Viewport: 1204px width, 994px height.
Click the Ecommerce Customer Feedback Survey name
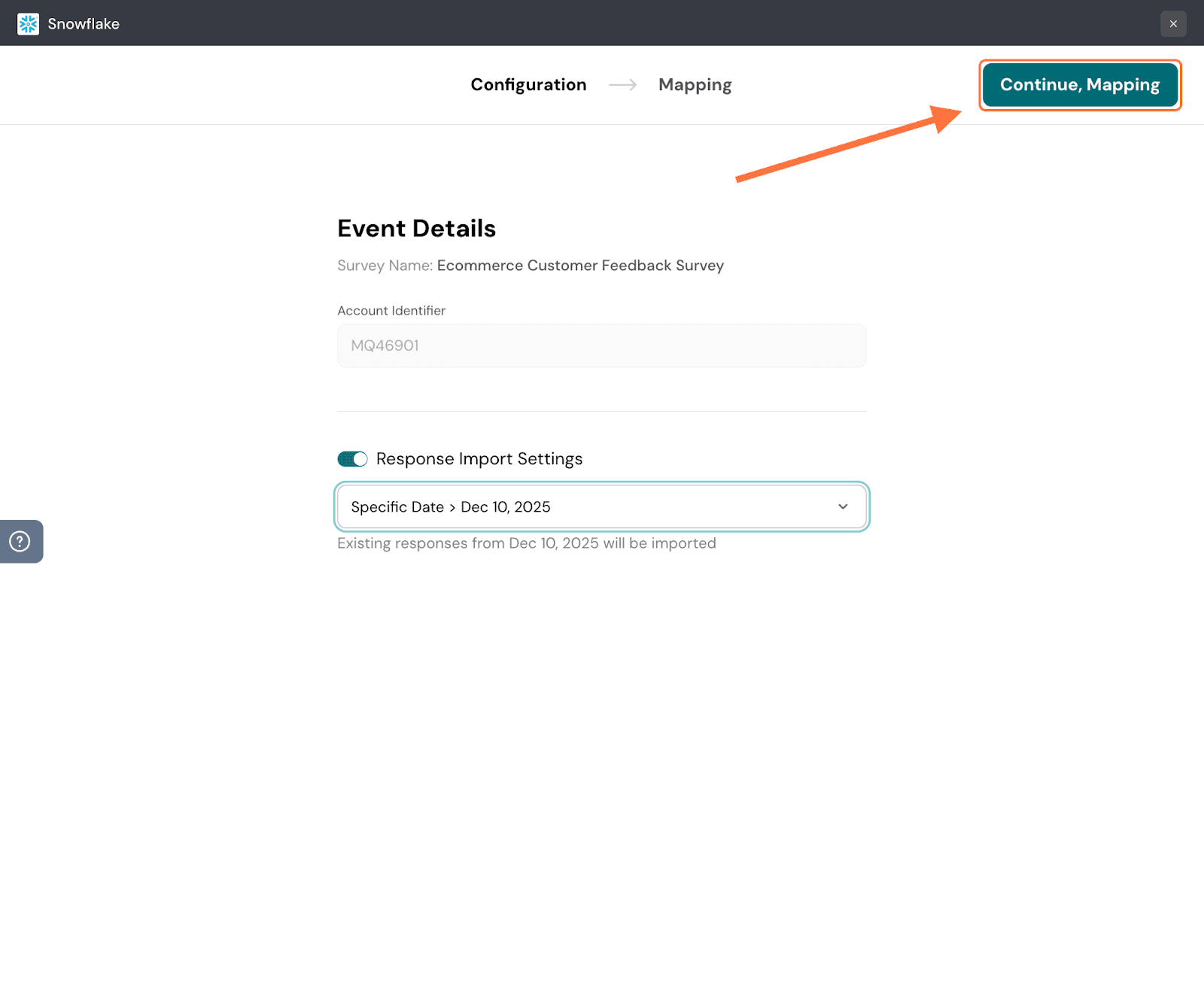click(x=580, y=266)
